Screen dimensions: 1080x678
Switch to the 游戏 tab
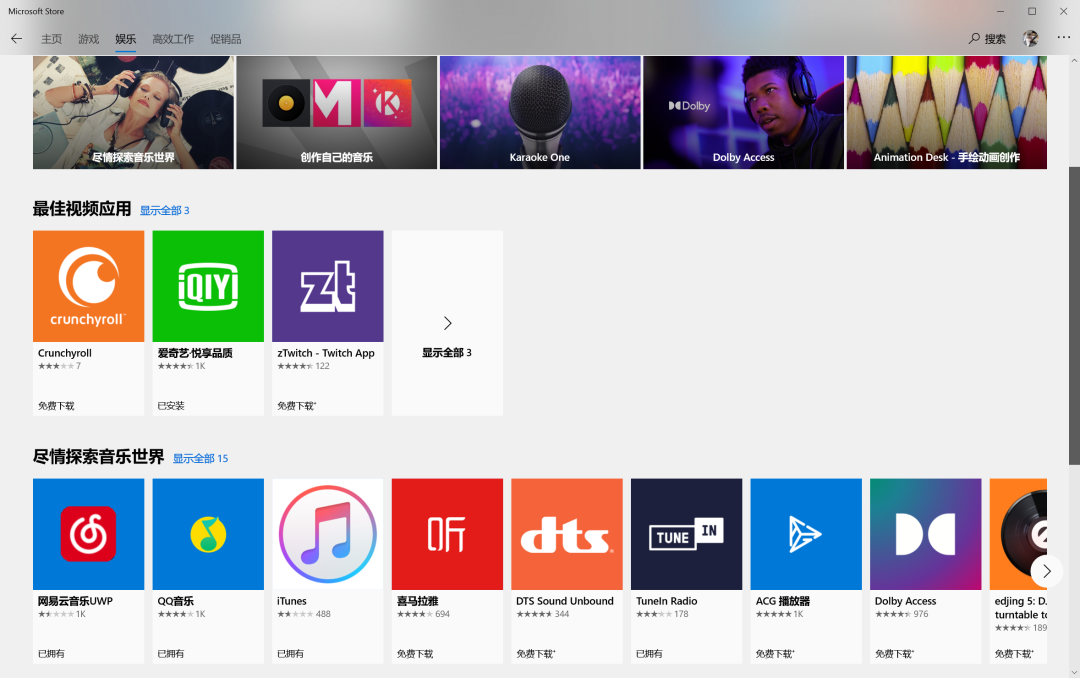tap(88, 39)
